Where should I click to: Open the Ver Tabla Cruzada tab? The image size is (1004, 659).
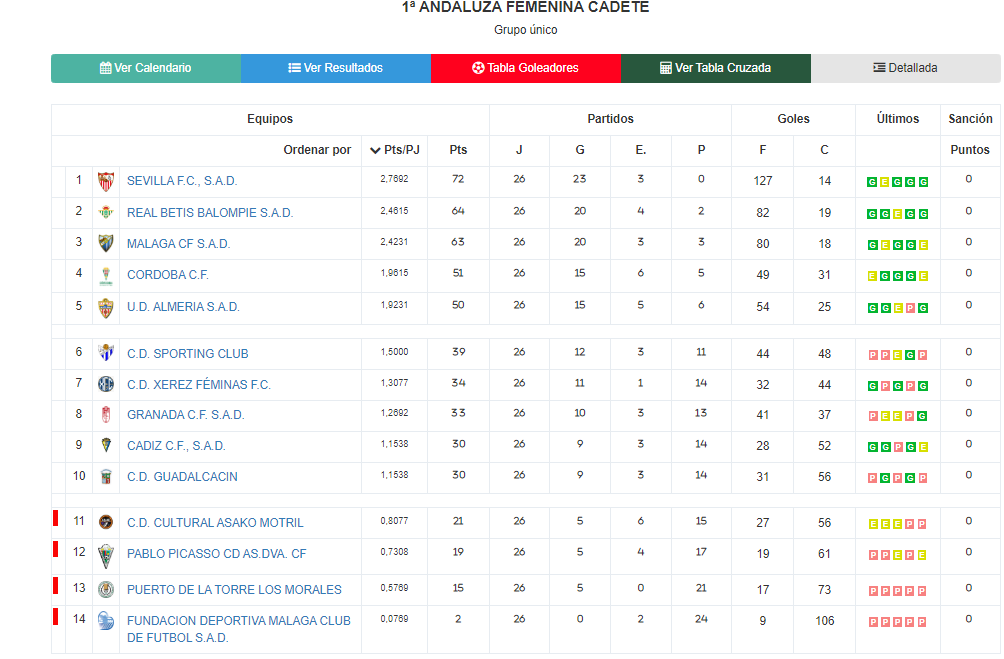[x=716, y=68]
